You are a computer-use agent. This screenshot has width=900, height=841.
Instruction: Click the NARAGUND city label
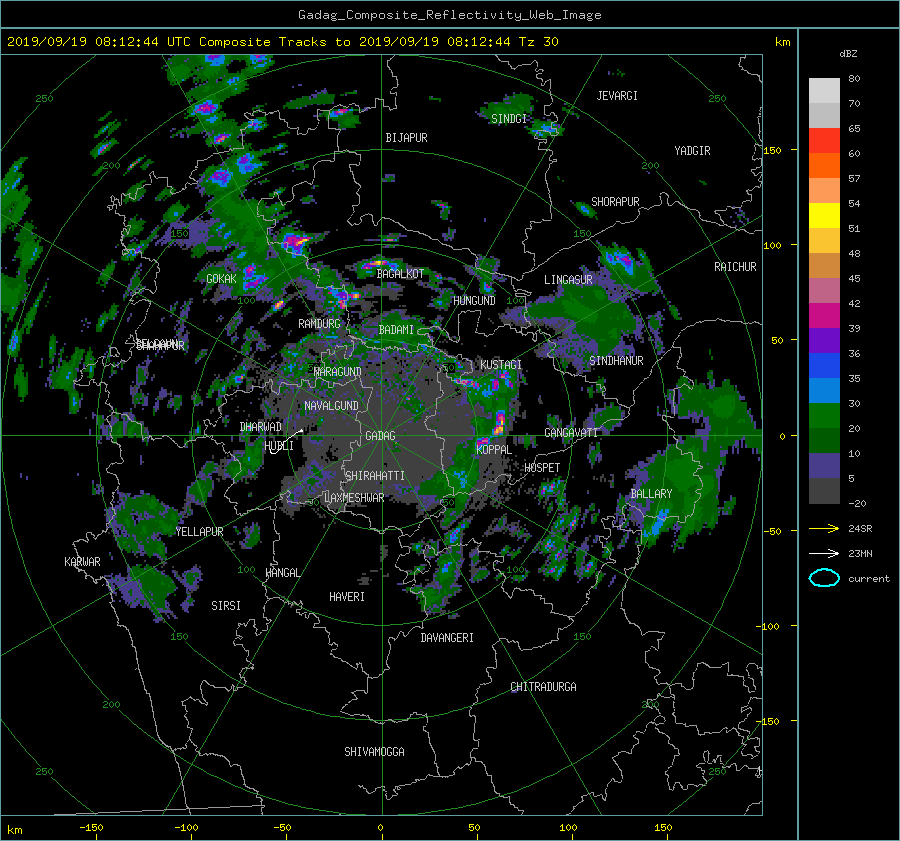pos(338,372)
